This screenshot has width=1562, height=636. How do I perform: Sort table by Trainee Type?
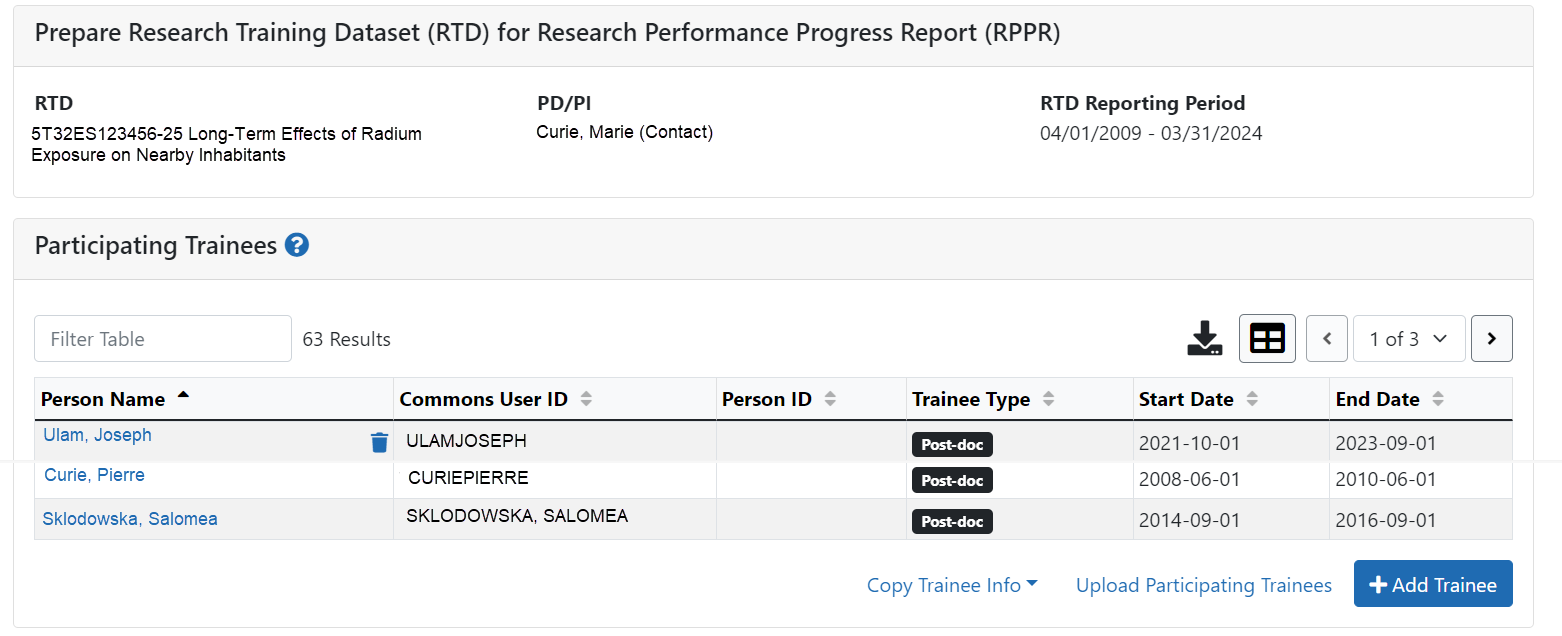pyautogui.click(x=1048, y=399)
